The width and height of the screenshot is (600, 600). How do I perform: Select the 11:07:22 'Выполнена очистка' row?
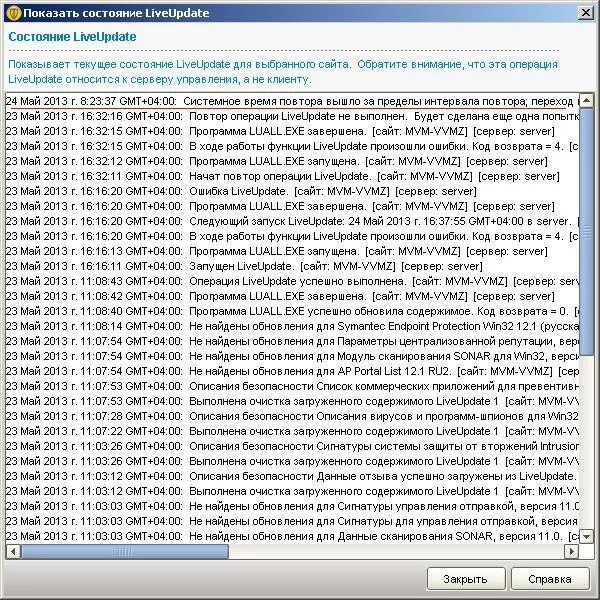click(x=292, y=431)
